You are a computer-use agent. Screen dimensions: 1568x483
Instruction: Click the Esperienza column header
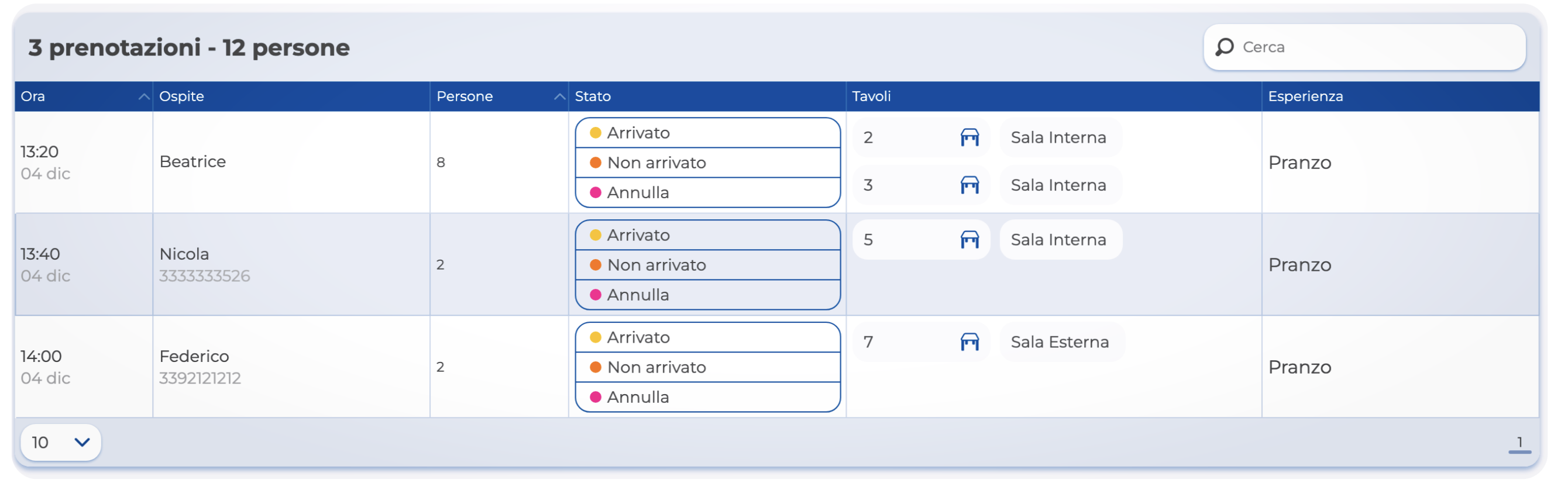click(x=1305, y=96)
